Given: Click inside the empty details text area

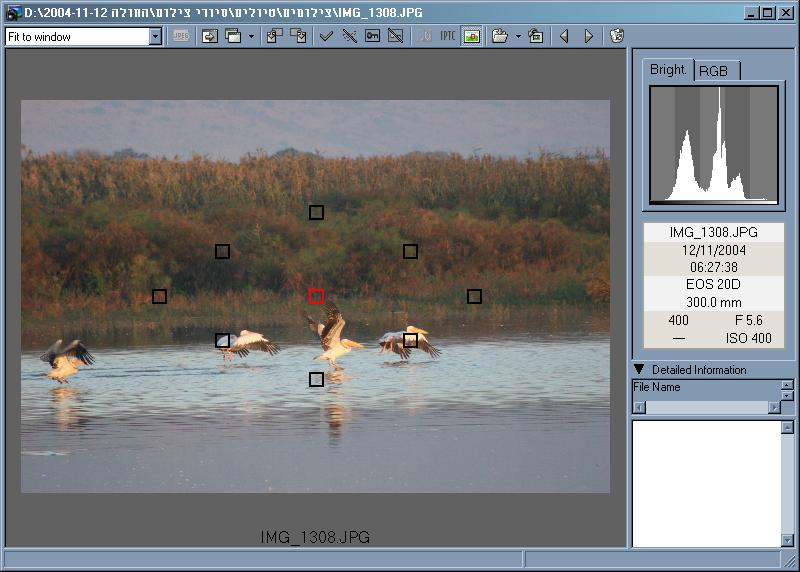Looking at the screenshot, I should [x=707, y=484].
